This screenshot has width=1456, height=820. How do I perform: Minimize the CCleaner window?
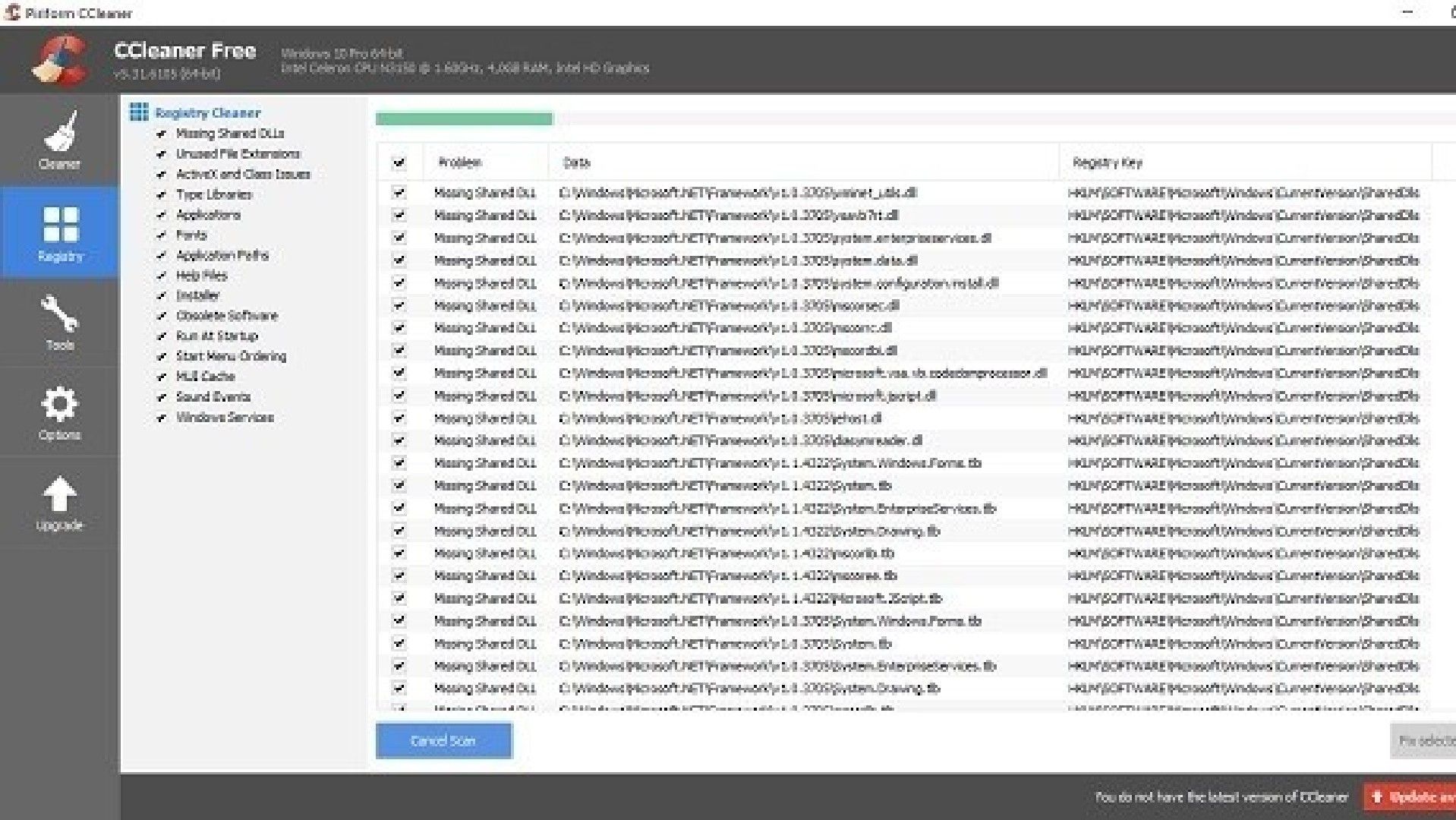(x=1408, y=12)
